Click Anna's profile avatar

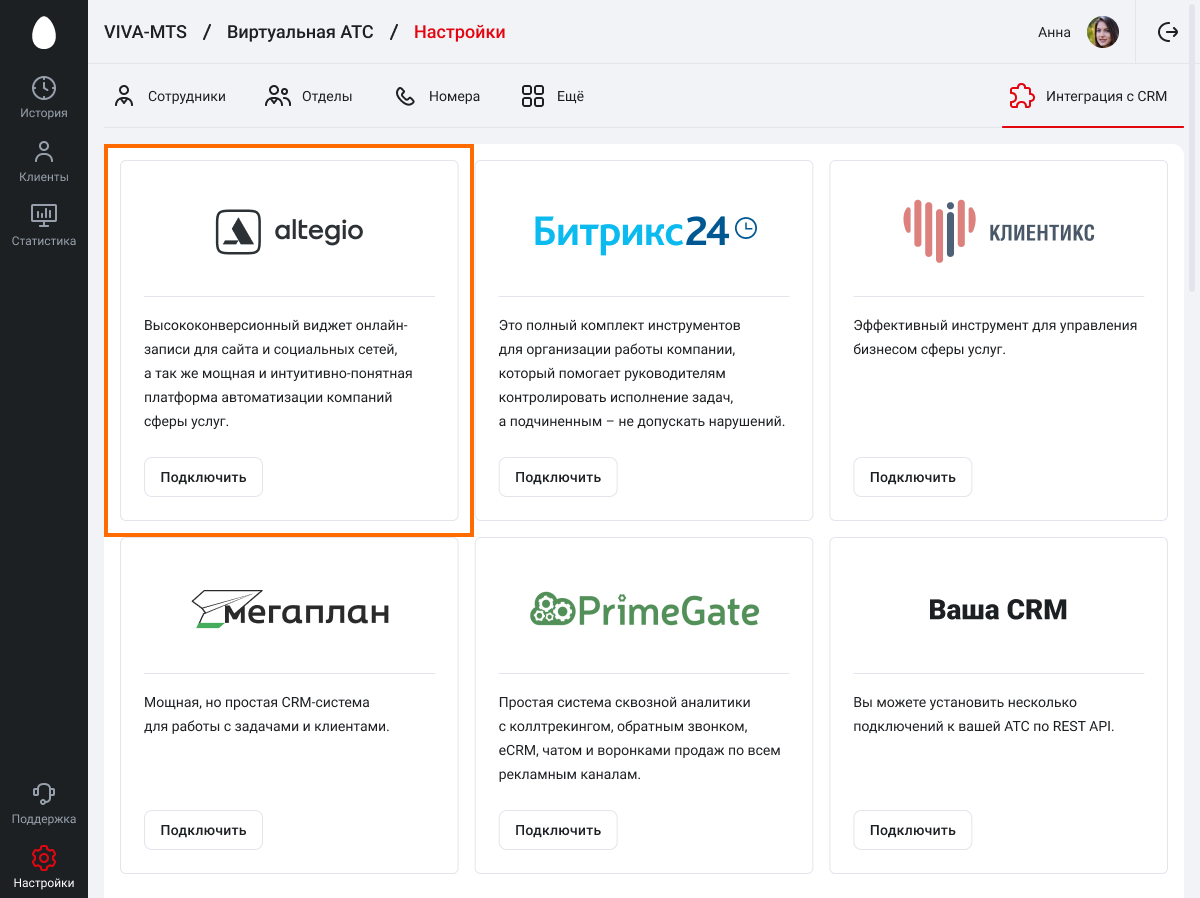(x=1102, y=32)
